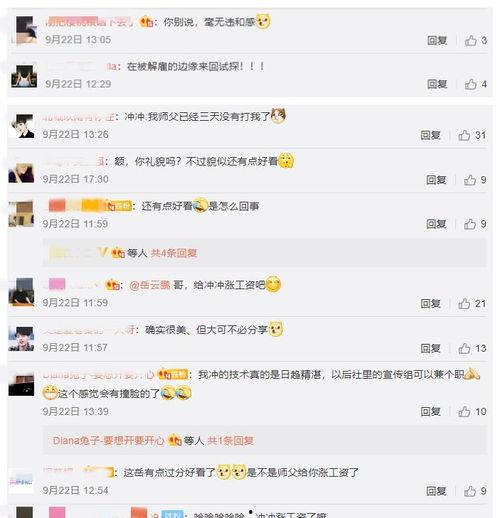Like the 12:54 comment 这岳有点过分好看了
The image size is (500, 518).
click(470, 491)
